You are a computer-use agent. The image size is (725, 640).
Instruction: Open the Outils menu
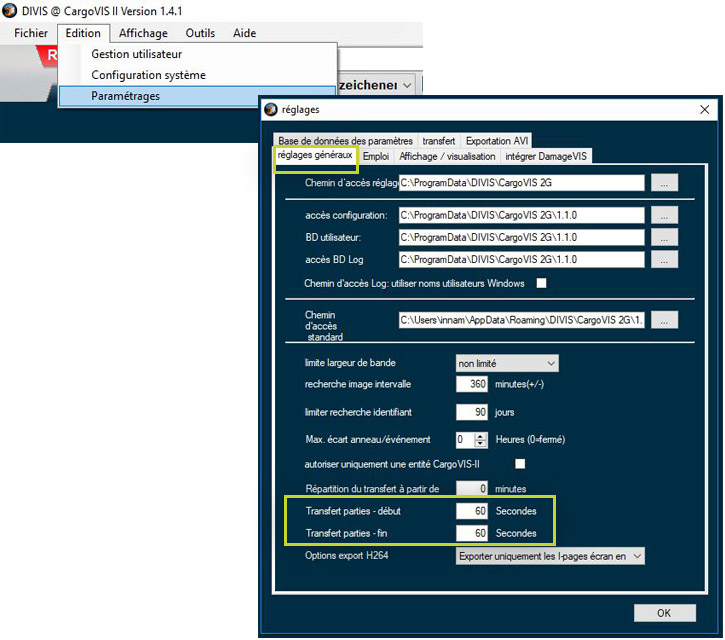[200, 33]
